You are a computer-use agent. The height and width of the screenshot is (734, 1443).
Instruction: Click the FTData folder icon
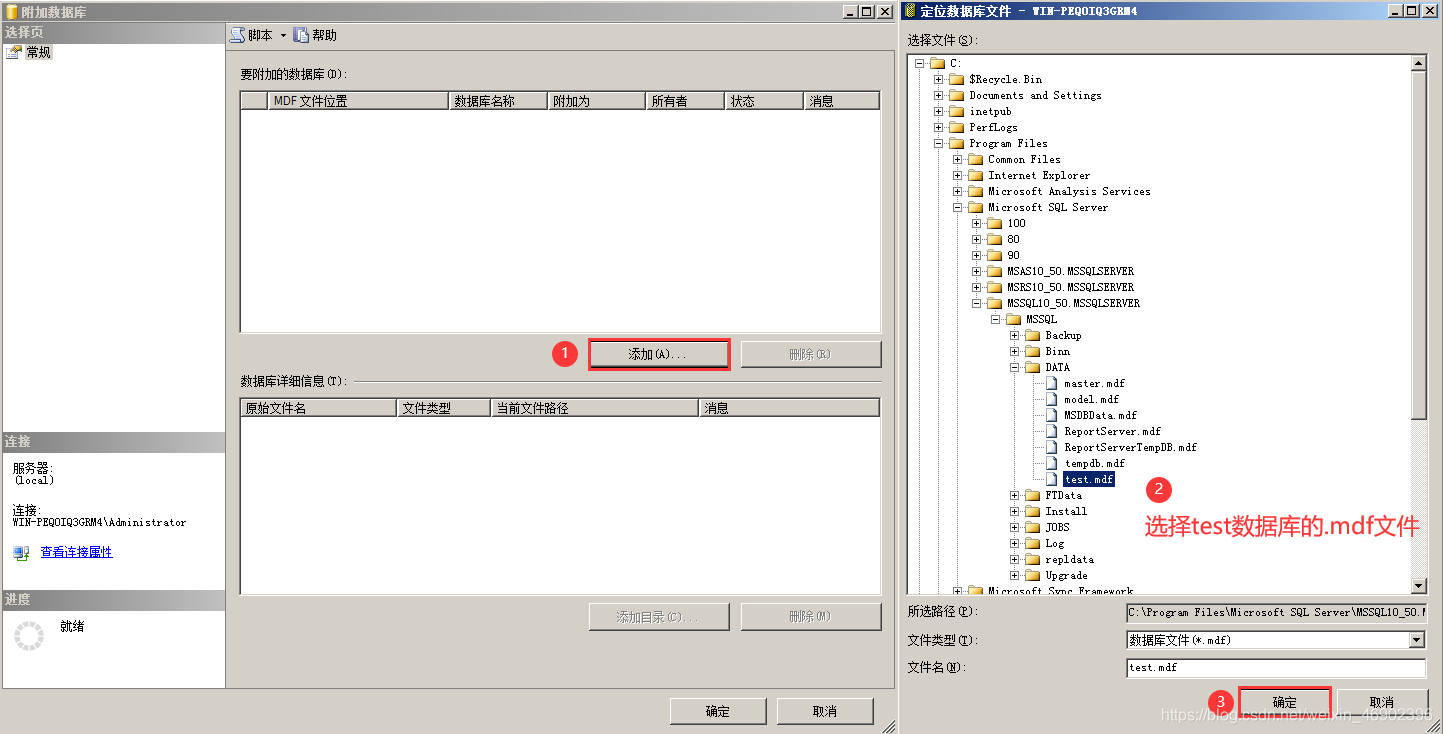point(1032,495)
